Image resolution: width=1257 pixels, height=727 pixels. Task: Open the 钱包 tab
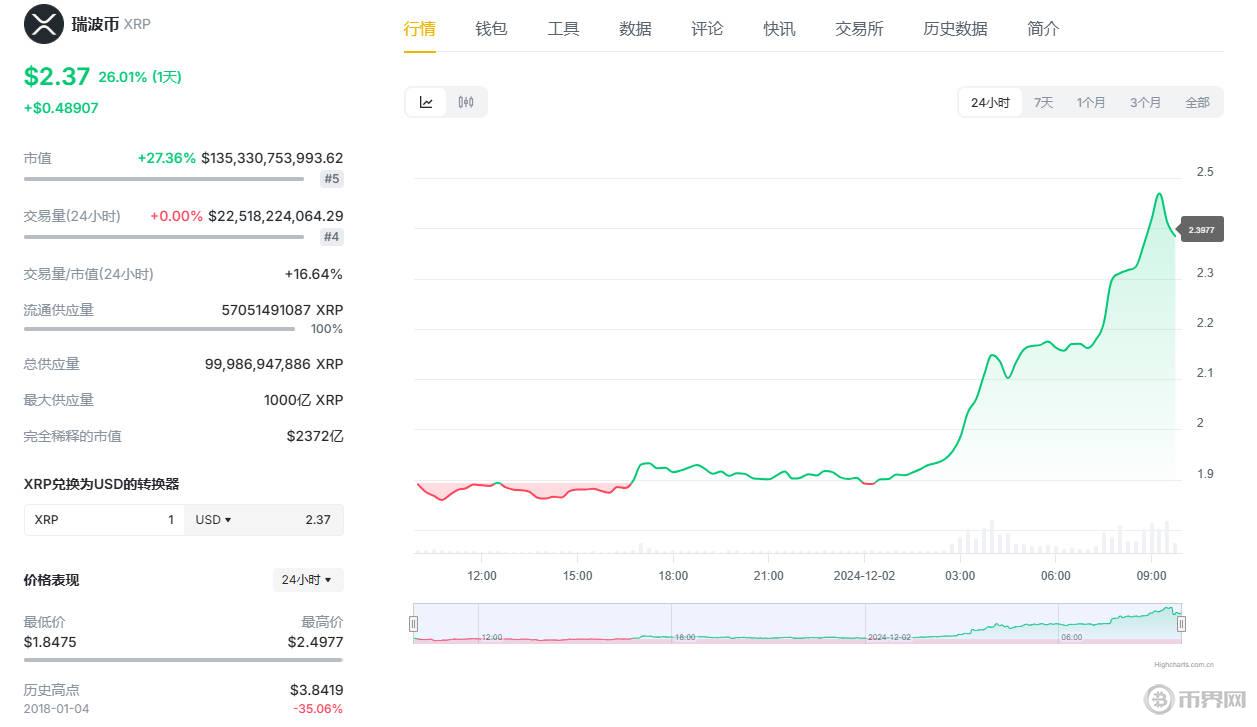[491, 29]
